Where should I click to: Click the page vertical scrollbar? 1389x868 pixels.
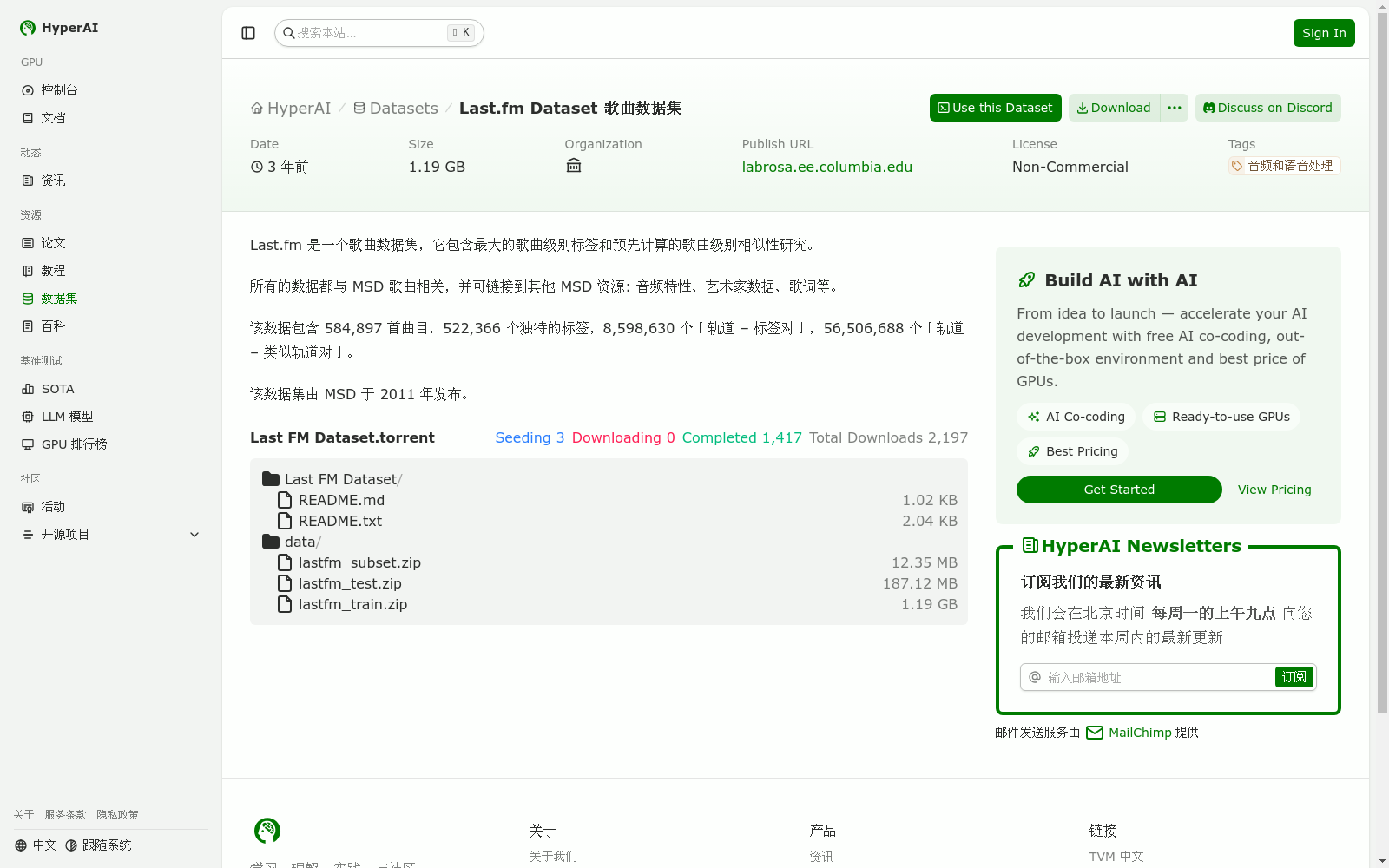pos(1382,365)
